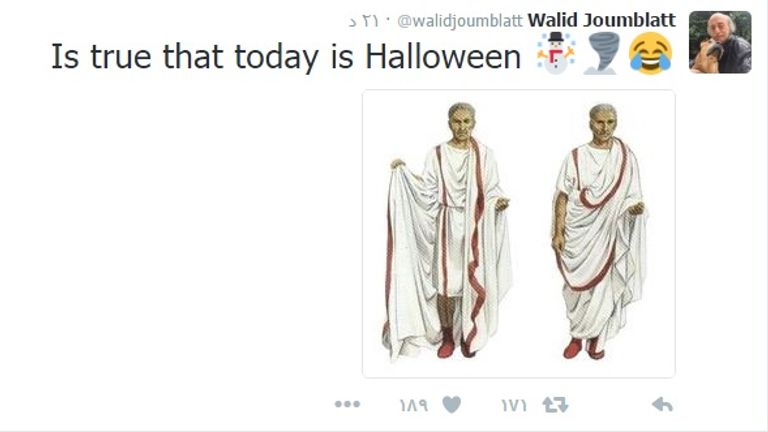The height and width of the screenshot is (432, 768).
Task: Click the right toga figure in the image
Action: click(x=599, y=230)
